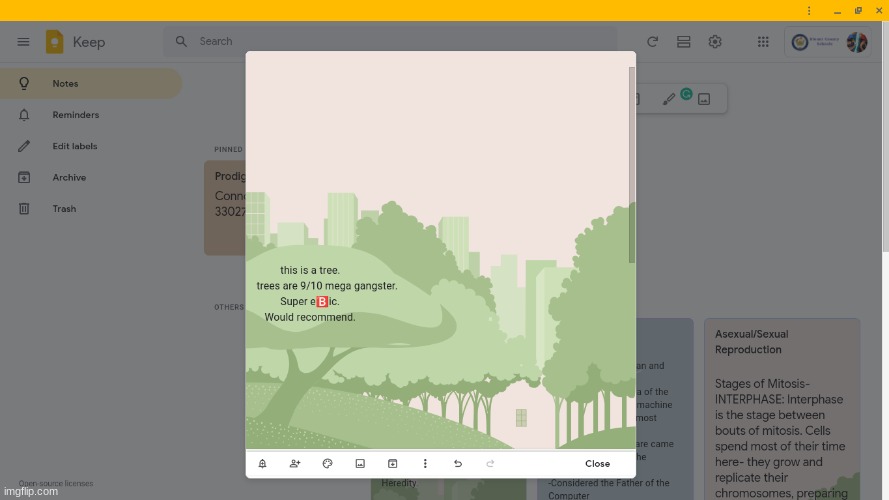The image size is (889, 500).
Task: Click the browser window three-dot menu
Action: [x=809, y=11]
